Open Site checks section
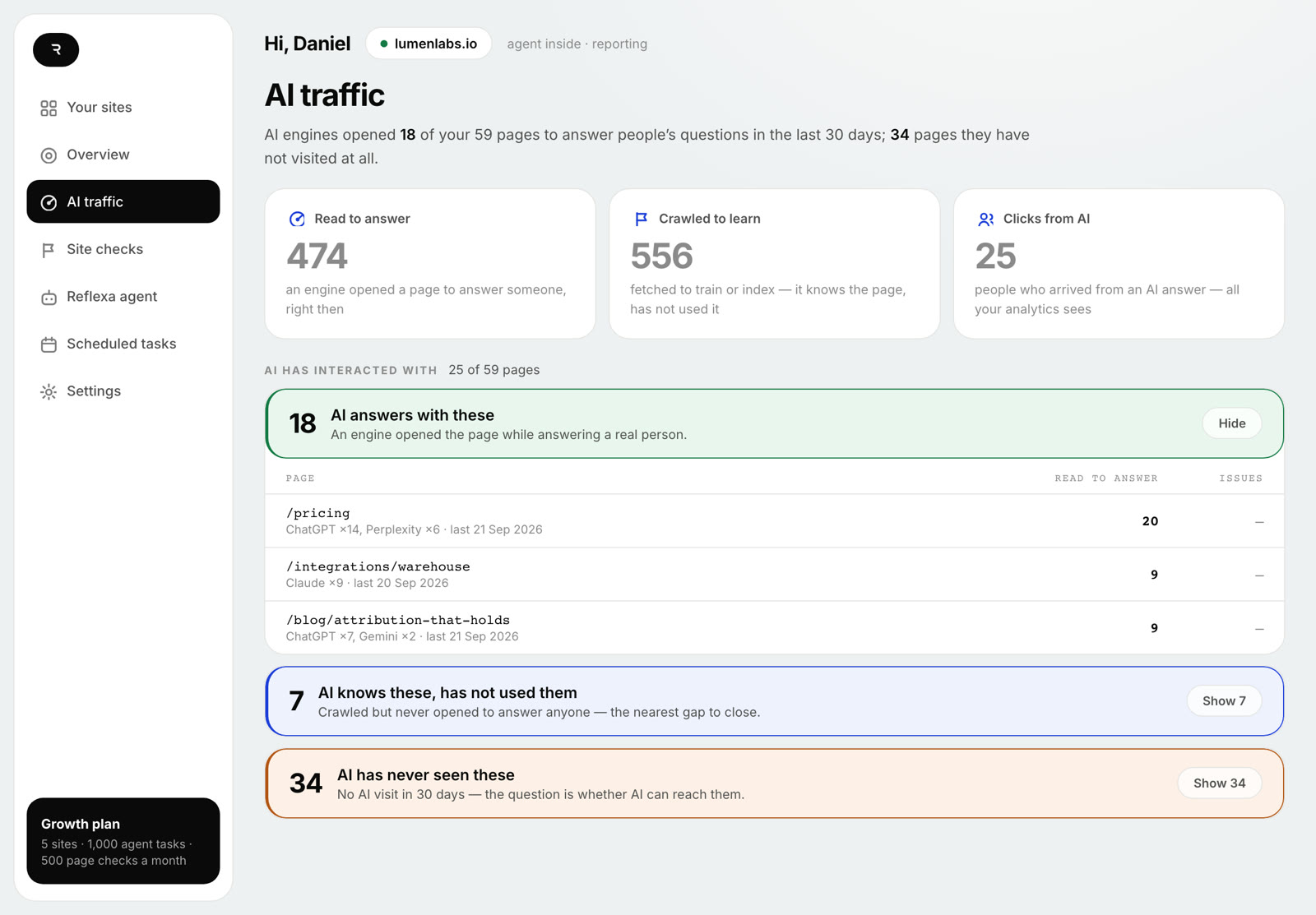The height and width of the screenshot is (915, 1316). [x=123, y=249]
